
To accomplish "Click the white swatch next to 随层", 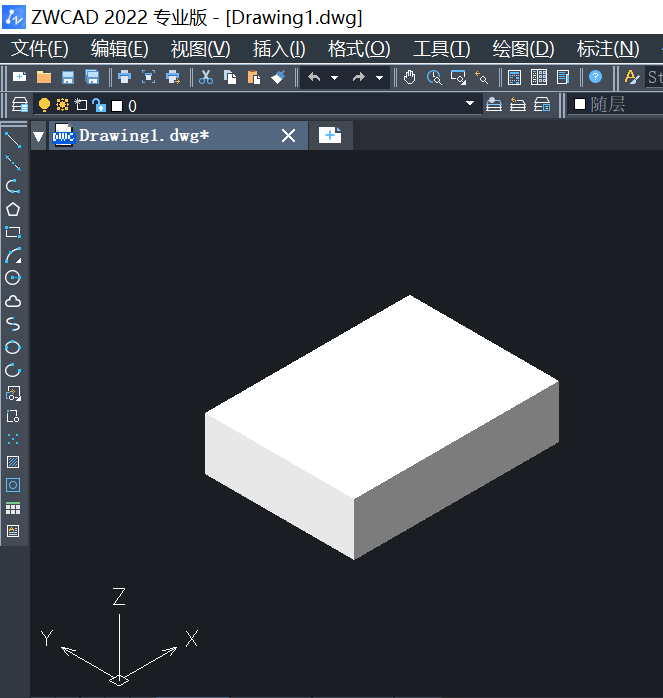I will (x=580, y=104).
